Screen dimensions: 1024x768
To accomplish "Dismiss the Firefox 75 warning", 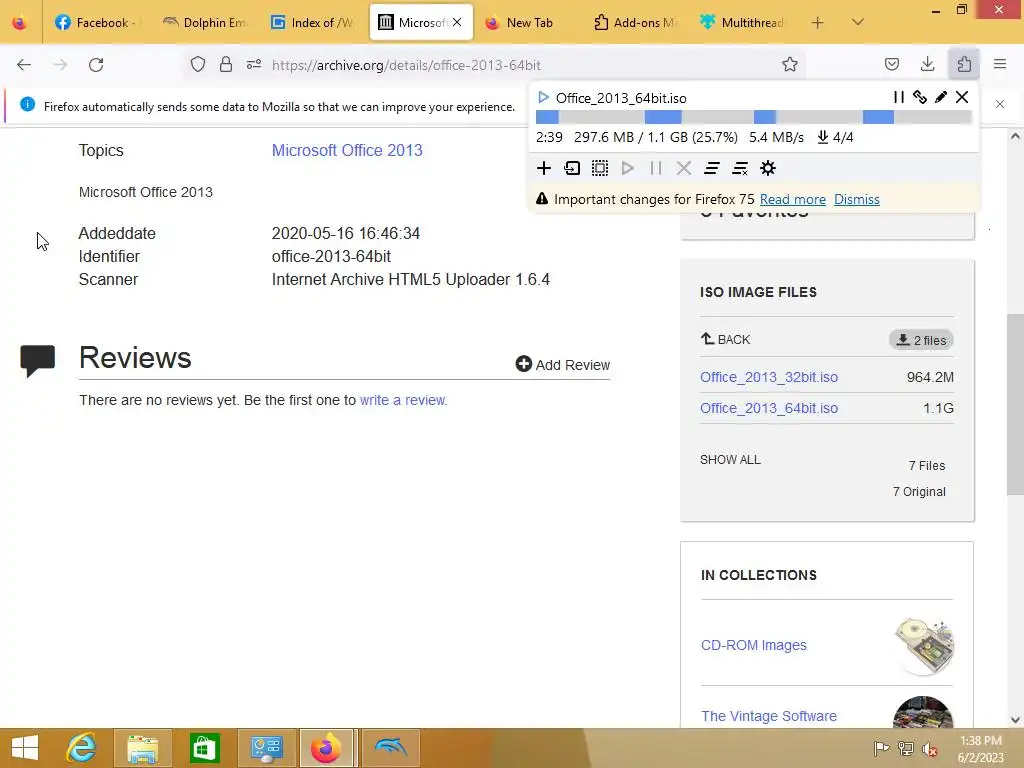I will 856,199.
